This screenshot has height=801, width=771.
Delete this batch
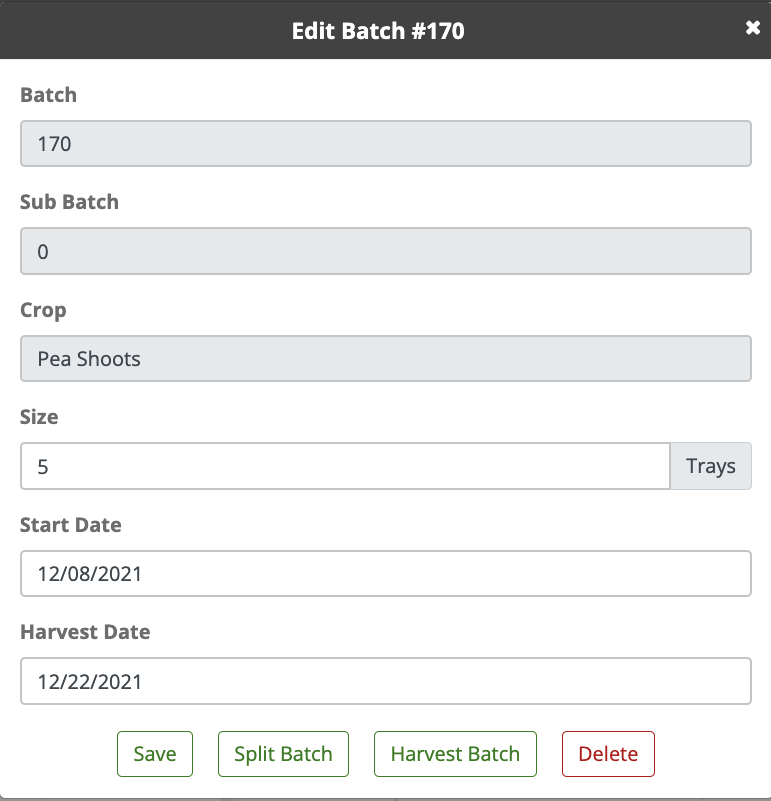[x=608, y=754]
